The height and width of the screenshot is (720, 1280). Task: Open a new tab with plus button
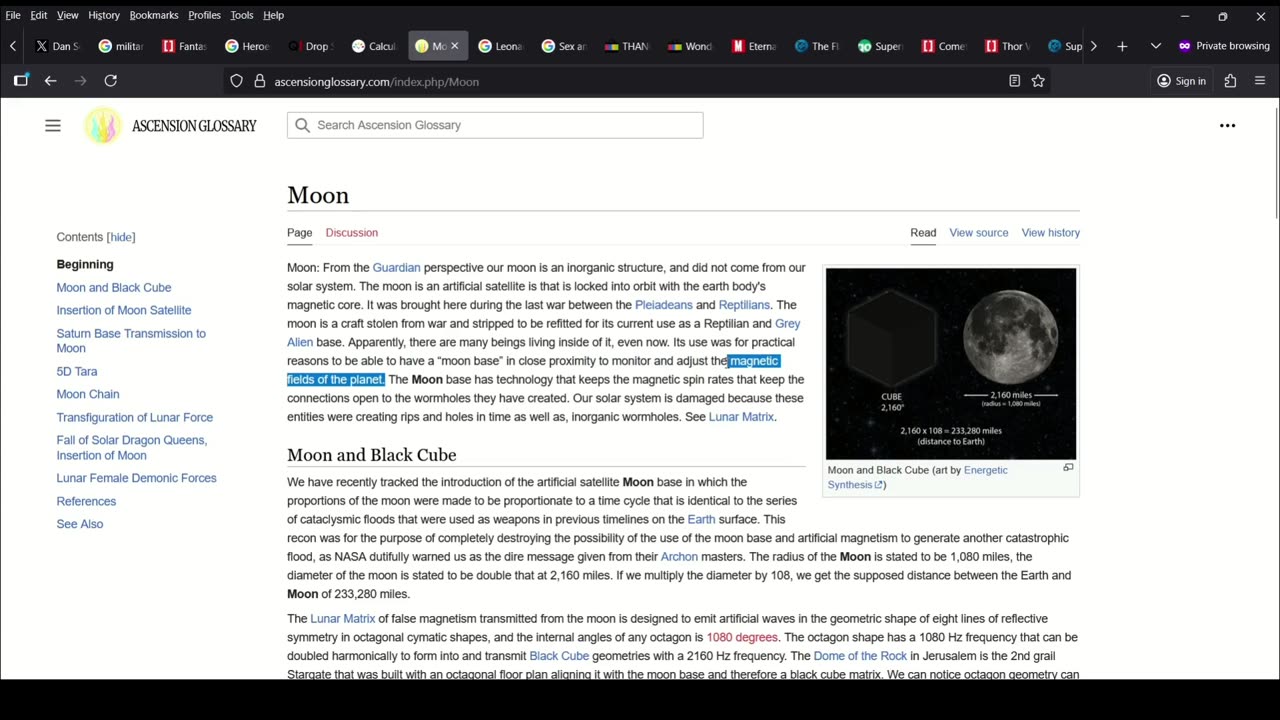1122,46
